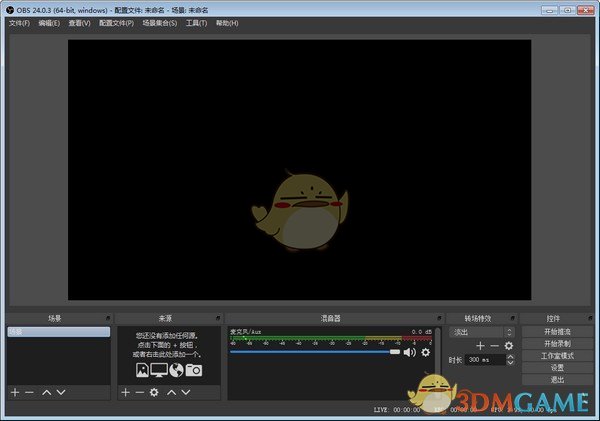Open 设置 settings button
Viewport: 600px width, 421px height.
pyautogui.click(x=557, y=368)
